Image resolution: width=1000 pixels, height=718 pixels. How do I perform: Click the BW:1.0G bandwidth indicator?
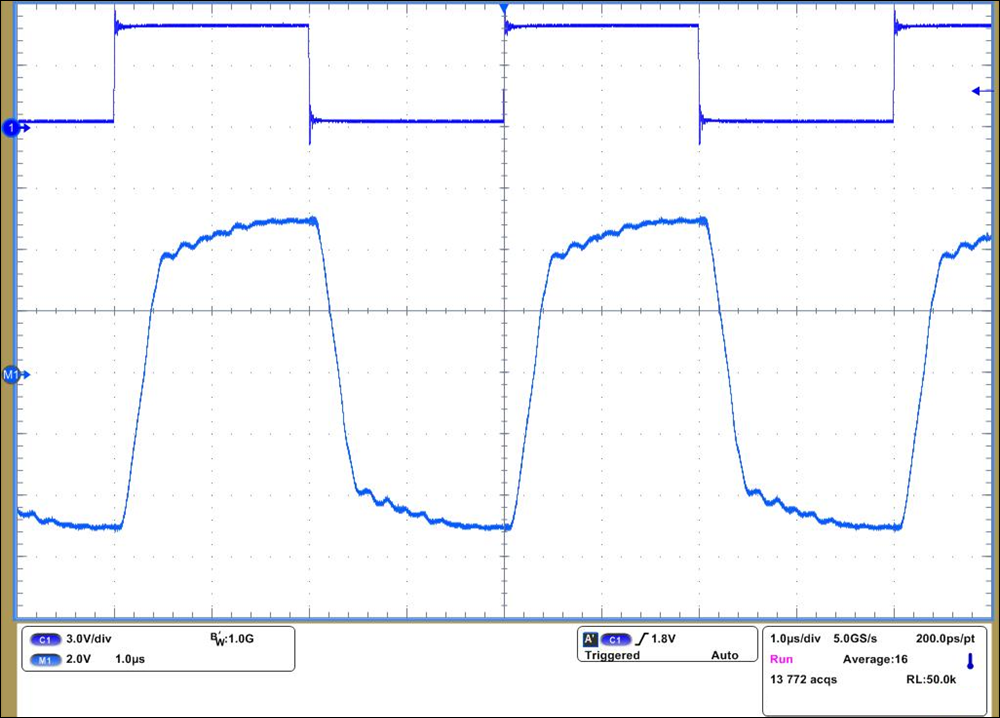pyautogui.click(x=234, y=637)
